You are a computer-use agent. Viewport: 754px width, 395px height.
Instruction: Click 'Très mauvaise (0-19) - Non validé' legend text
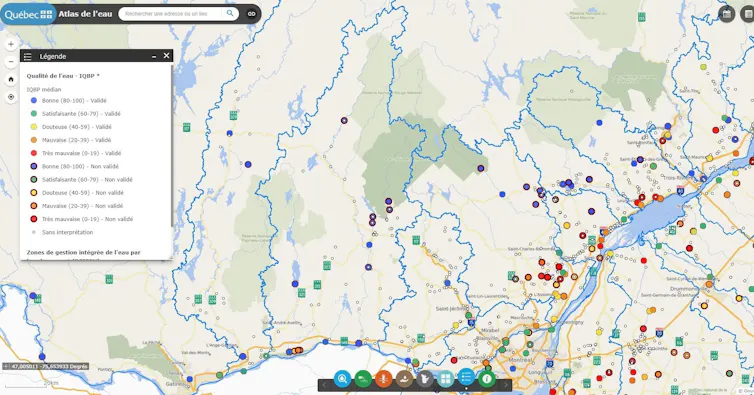point(88,219)
